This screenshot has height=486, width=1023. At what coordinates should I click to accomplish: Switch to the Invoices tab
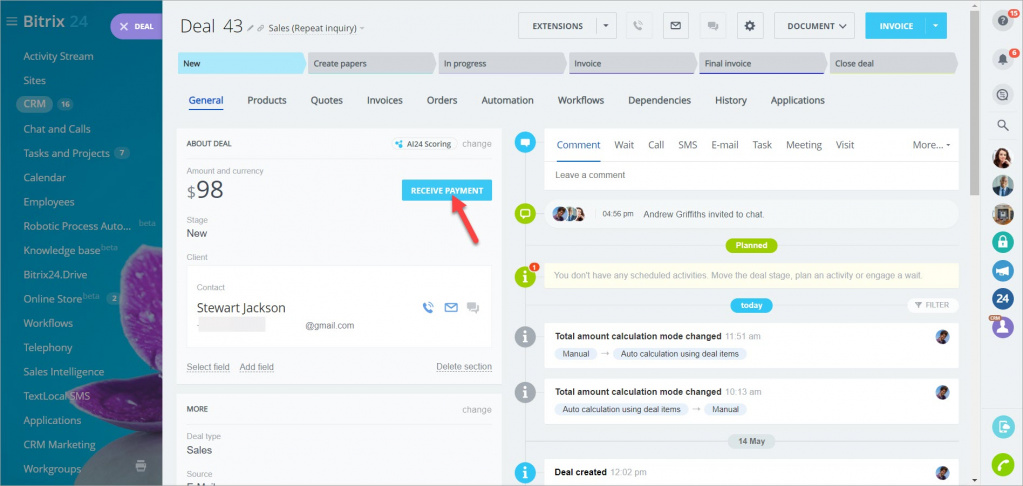click(385, 100)
